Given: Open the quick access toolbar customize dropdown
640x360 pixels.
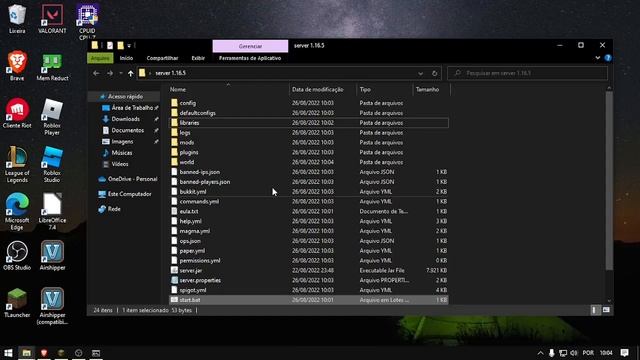Looking at the screenshot, I should tap(129, 45).
